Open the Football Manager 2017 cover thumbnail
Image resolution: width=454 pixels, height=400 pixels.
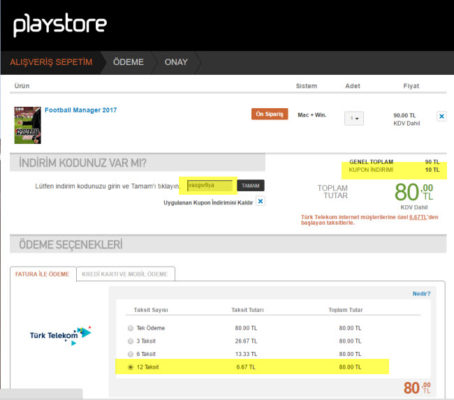pos(27,125)
